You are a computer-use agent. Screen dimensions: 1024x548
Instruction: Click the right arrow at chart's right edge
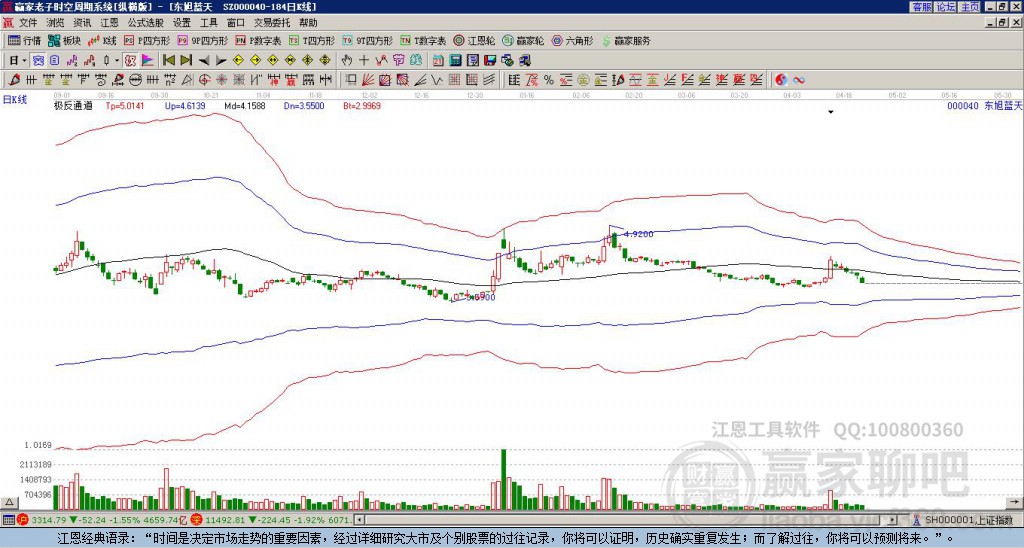pyautogui.click(x=1014, y=502)
